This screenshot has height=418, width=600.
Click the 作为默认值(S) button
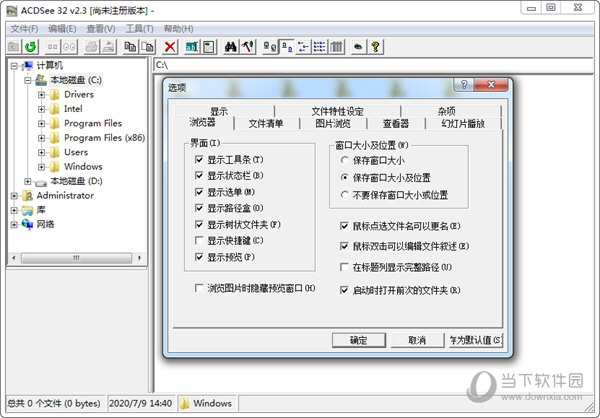pos(476,340)
